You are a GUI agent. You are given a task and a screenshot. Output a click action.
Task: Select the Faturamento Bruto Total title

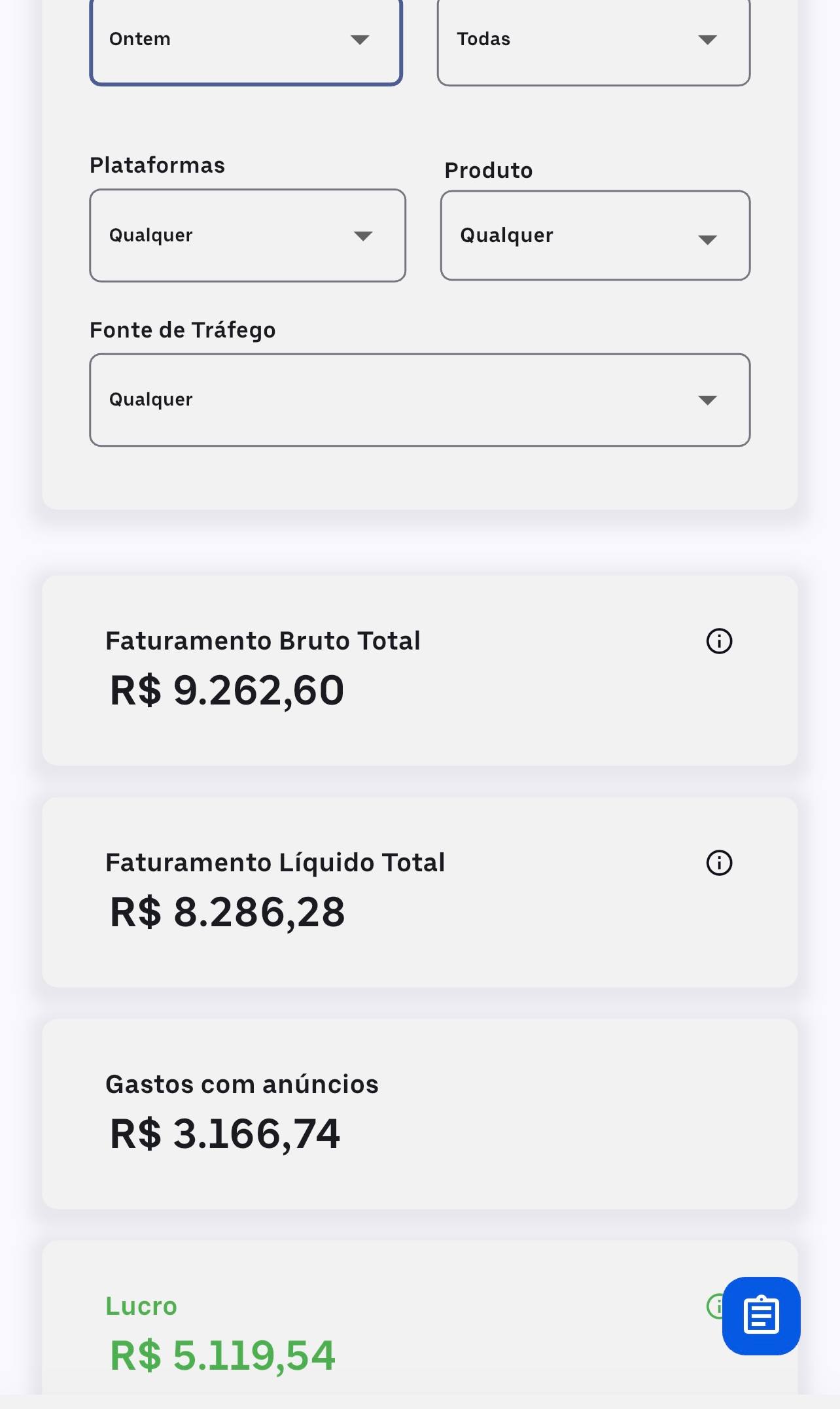point(263,641)
